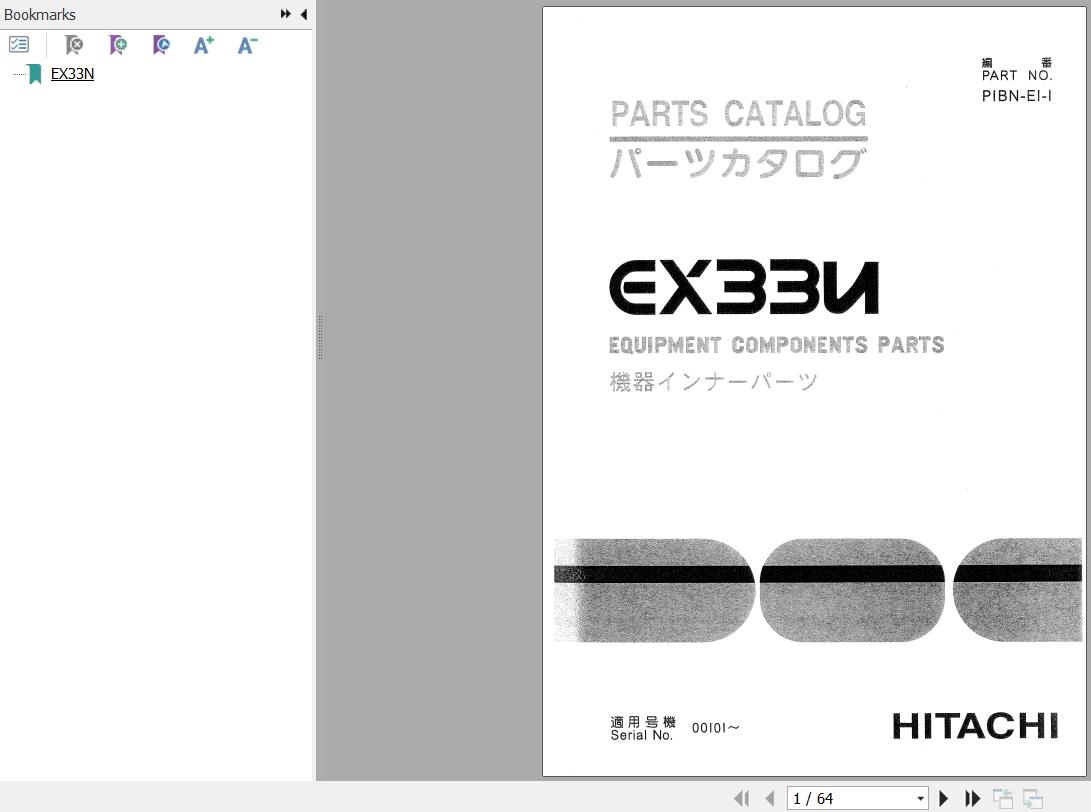Go to the previous page

click(770, 798)
